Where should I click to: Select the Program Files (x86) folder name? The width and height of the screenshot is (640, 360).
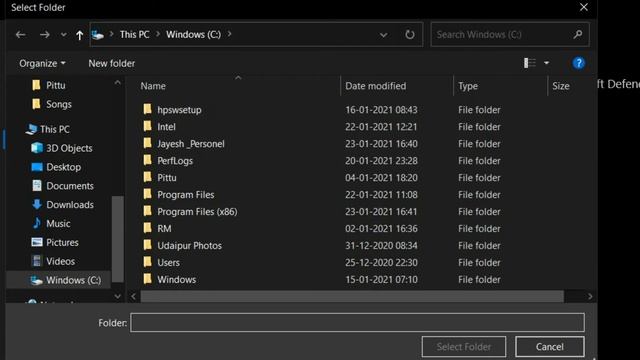[x=197, y=212]
